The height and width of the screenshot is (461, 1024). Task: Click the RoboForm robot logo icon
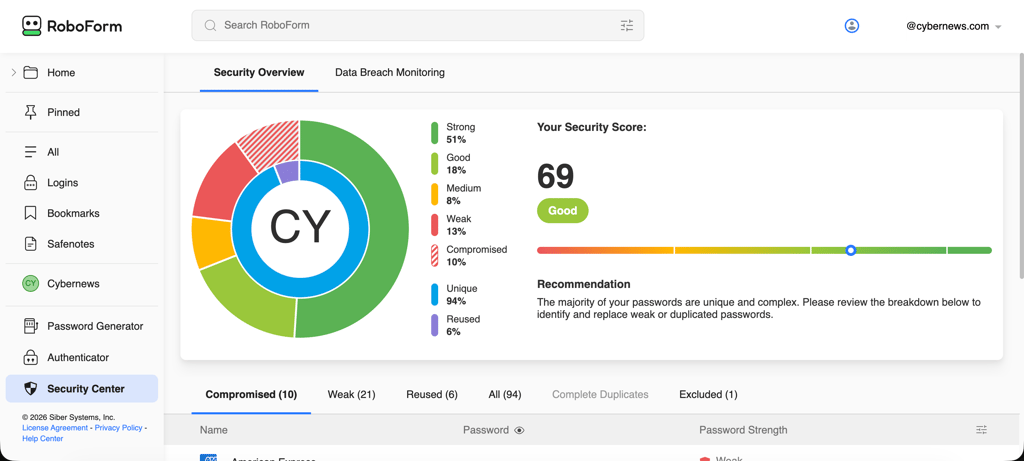(31, 26)
